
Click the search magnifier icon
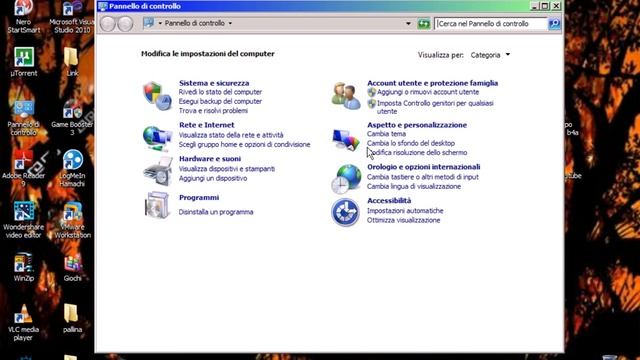point(554,24)
